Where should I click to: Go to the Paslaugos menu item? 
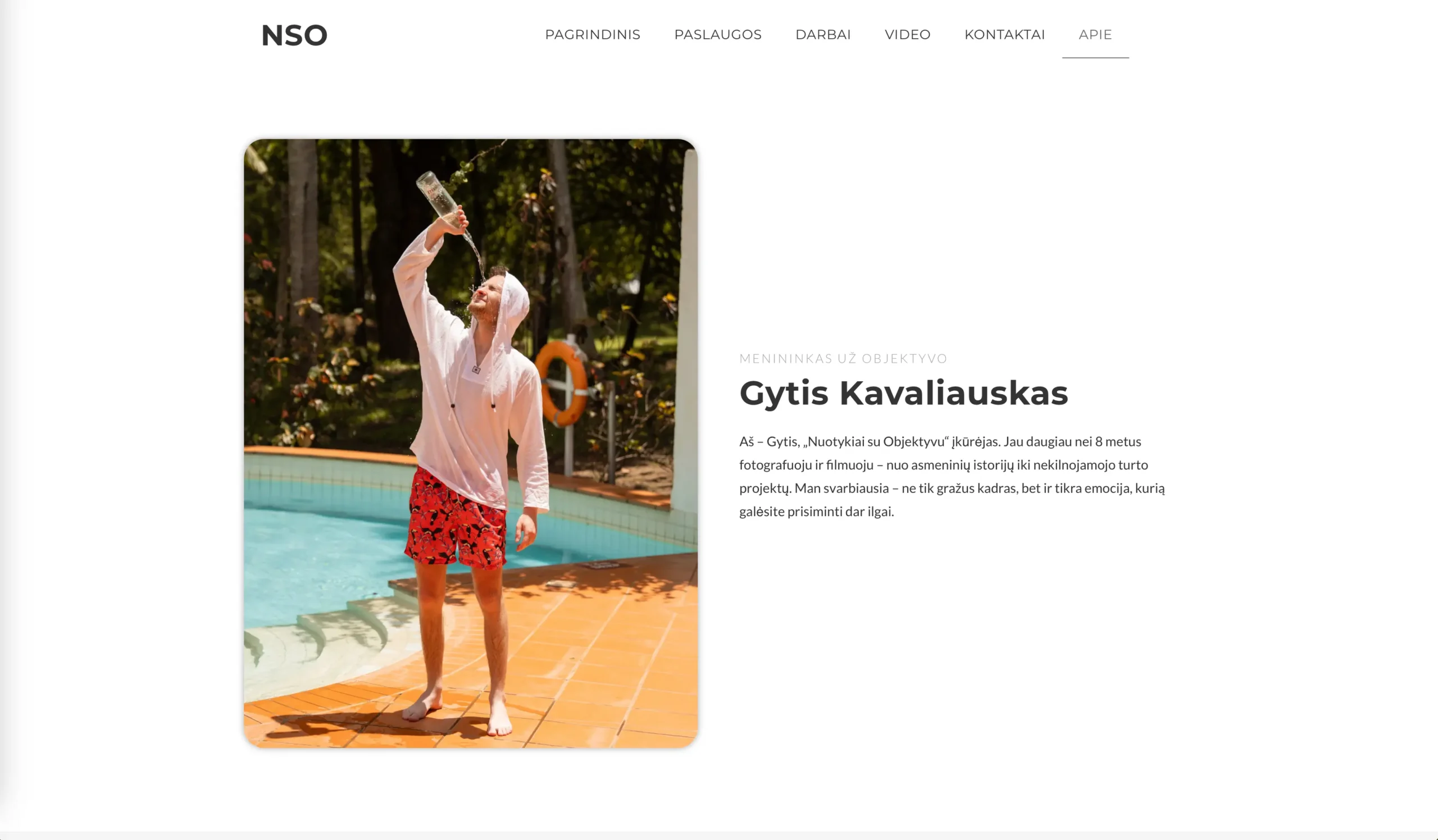point(718,35)
